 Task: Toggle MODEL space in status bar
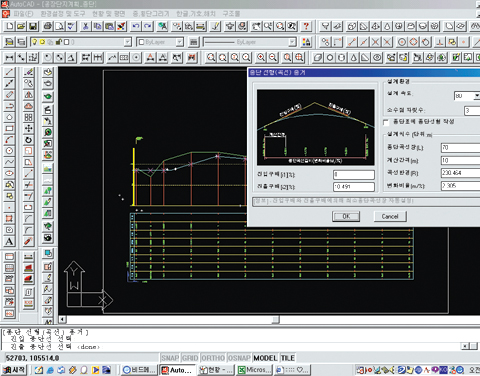[x=265, y=358]
